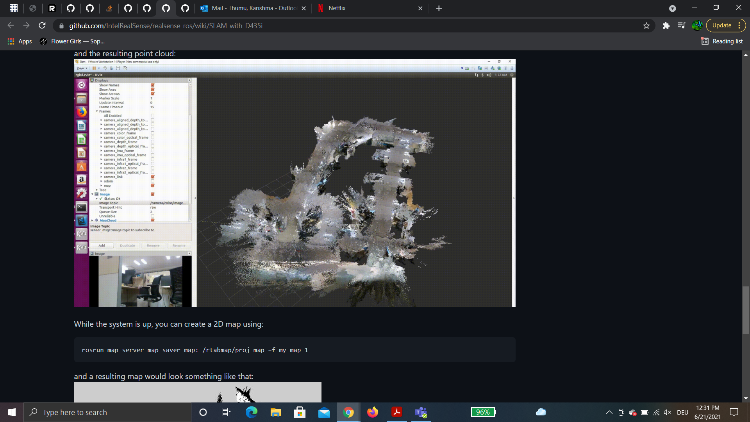Open Microsoft Teams in the taskbar
The height and width of the screenshot is (422, 750).
(x=421, y=412)
